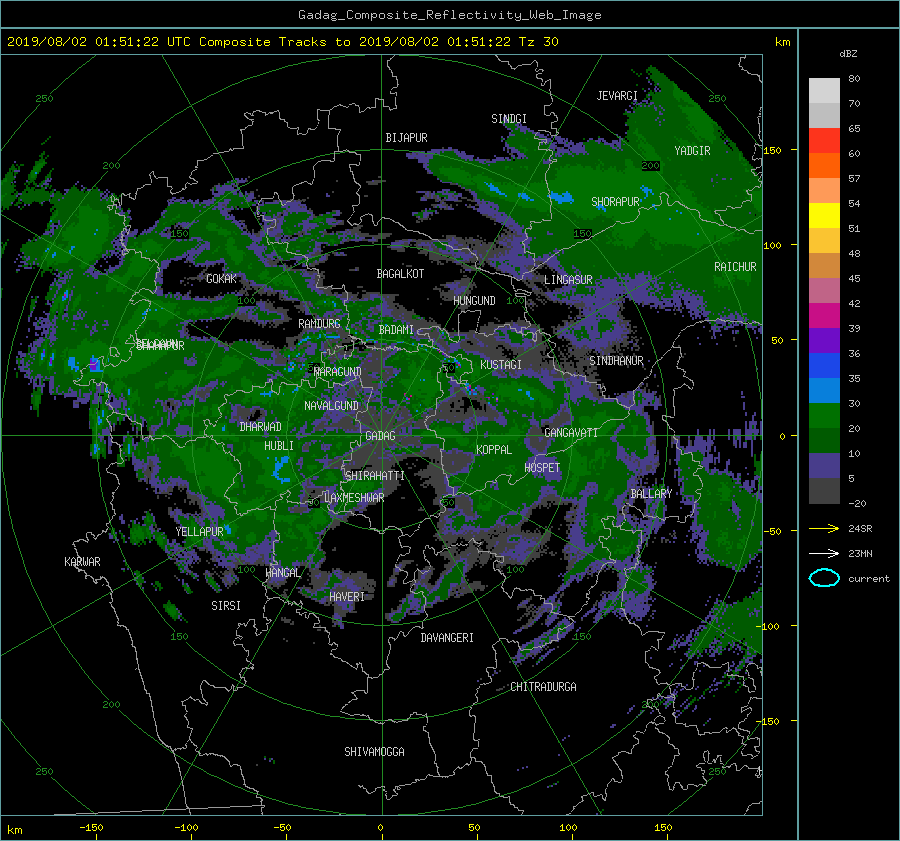Click the red 65 dBZ legend swatch
This screenshot has height=841, width=900.
(x=824, y=140)
